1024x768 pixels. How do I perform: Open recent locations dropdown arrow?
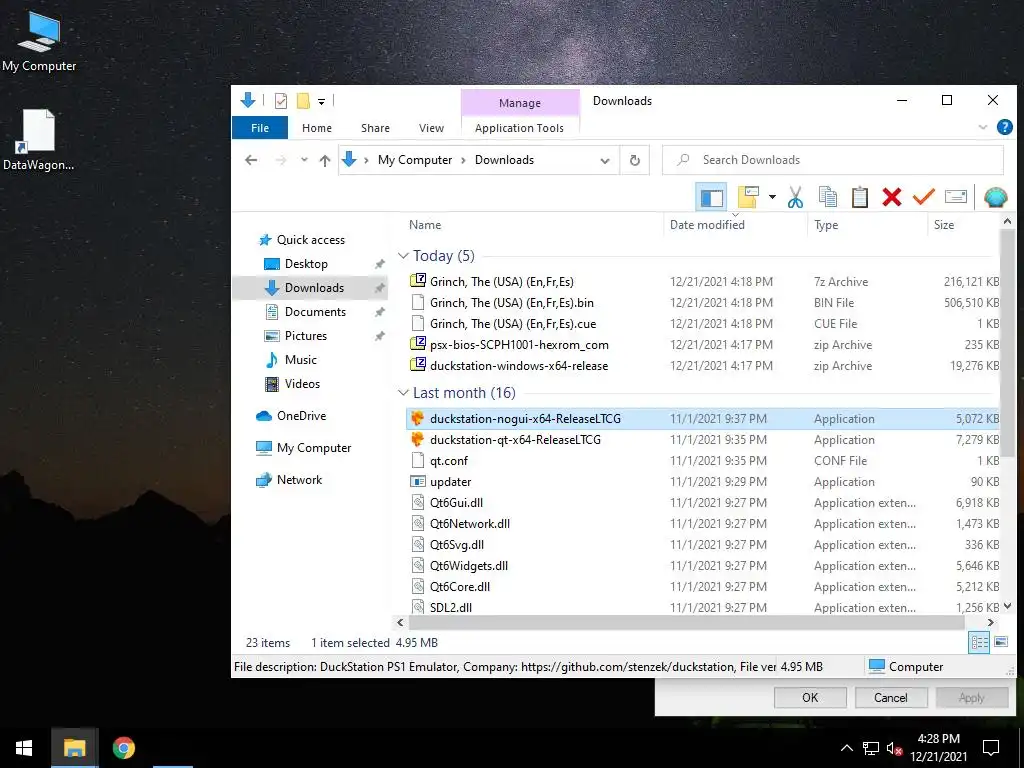pos(304,160)
